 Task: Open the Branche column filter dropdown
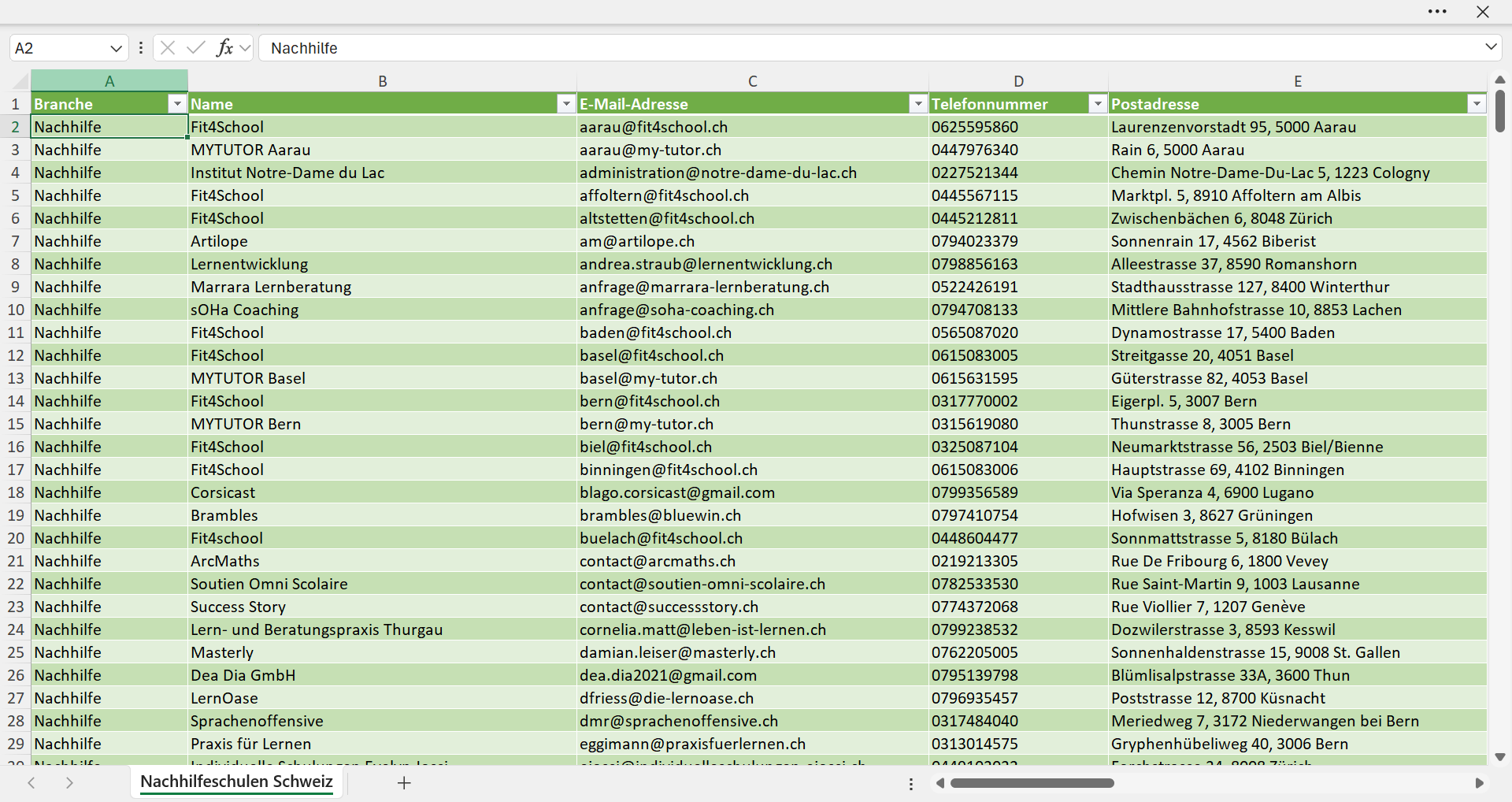(177, 104)
